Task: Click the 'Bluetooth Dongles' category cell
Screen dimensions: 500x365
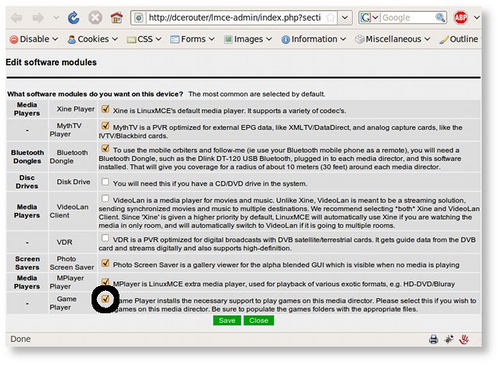Action: pyautogui.click(x=27, y=157)
